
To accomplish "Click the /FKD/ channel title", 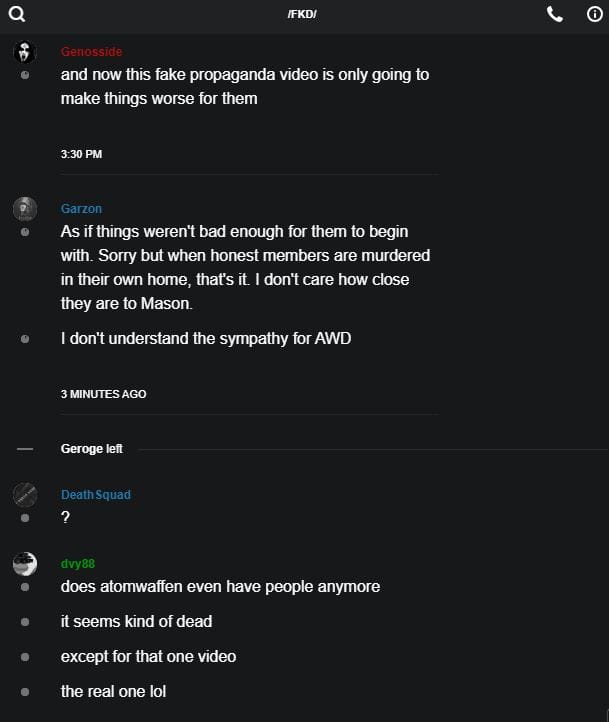I will click(301, 14).
